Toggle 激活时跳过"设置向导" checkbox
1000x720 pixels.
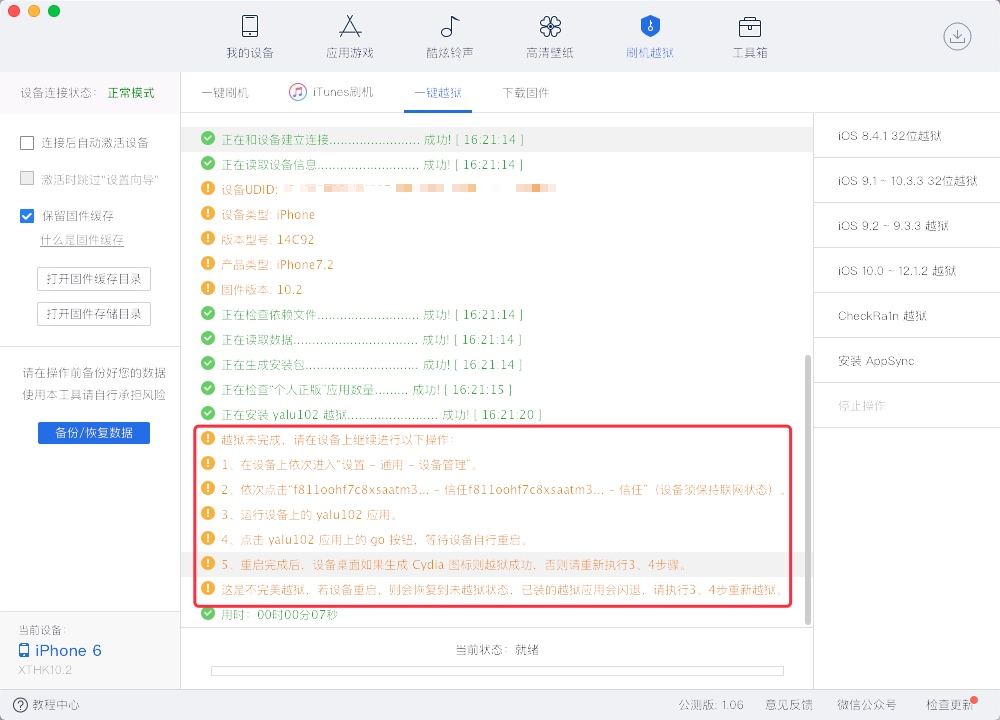(27, 179)
